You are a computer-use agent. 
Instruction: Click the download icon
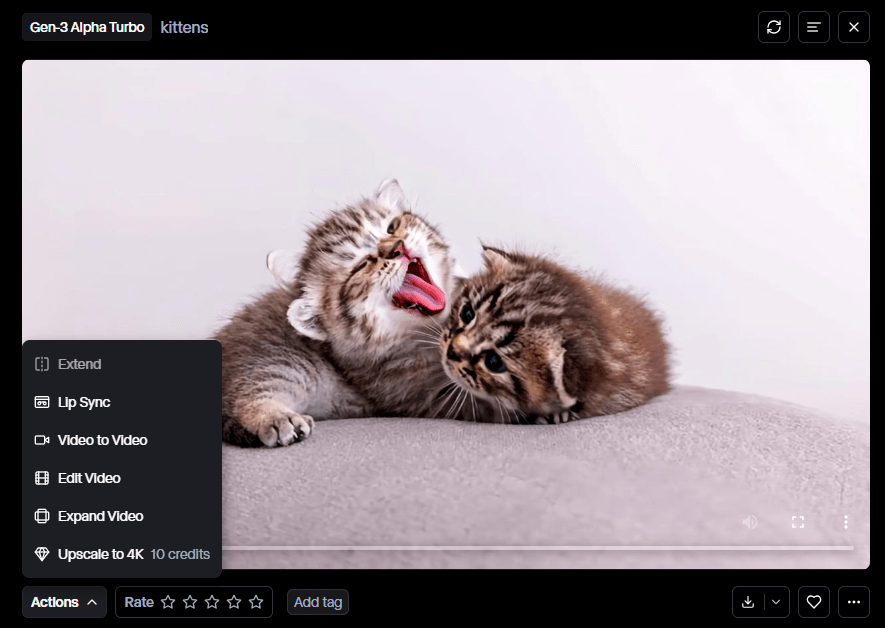pos(748,602)
